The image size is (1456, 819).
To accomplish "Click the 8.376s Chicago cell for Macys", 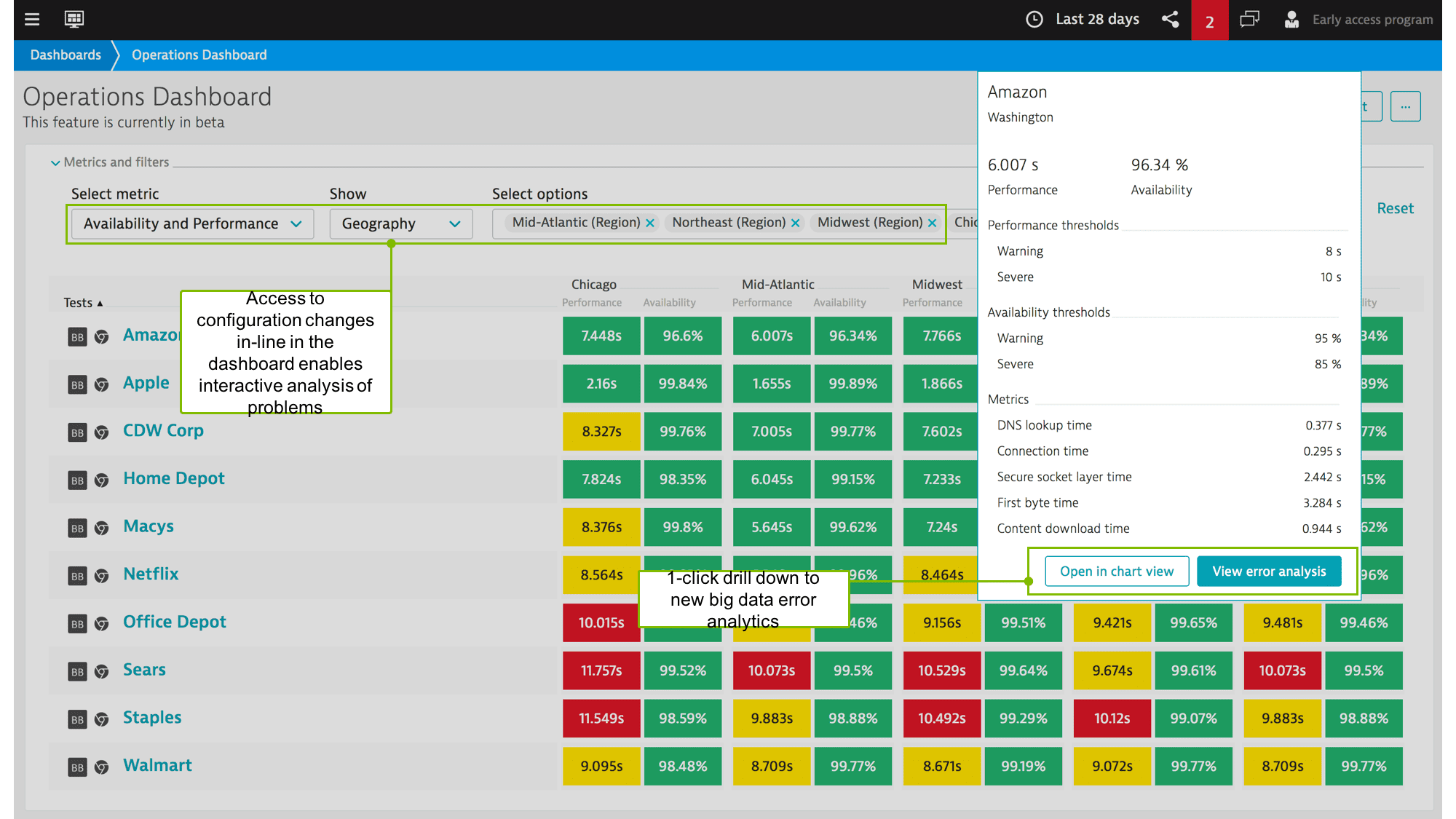I will [601, 527].
